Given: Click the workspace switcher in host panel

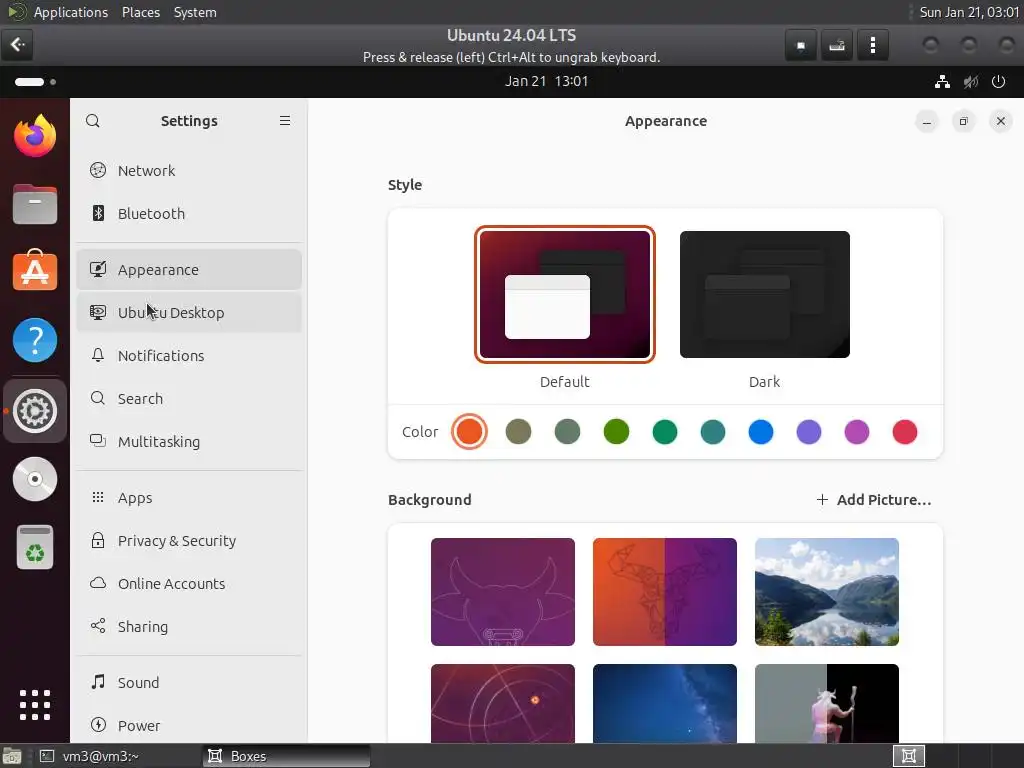Looking at the screenshot, I should [908, 756].
